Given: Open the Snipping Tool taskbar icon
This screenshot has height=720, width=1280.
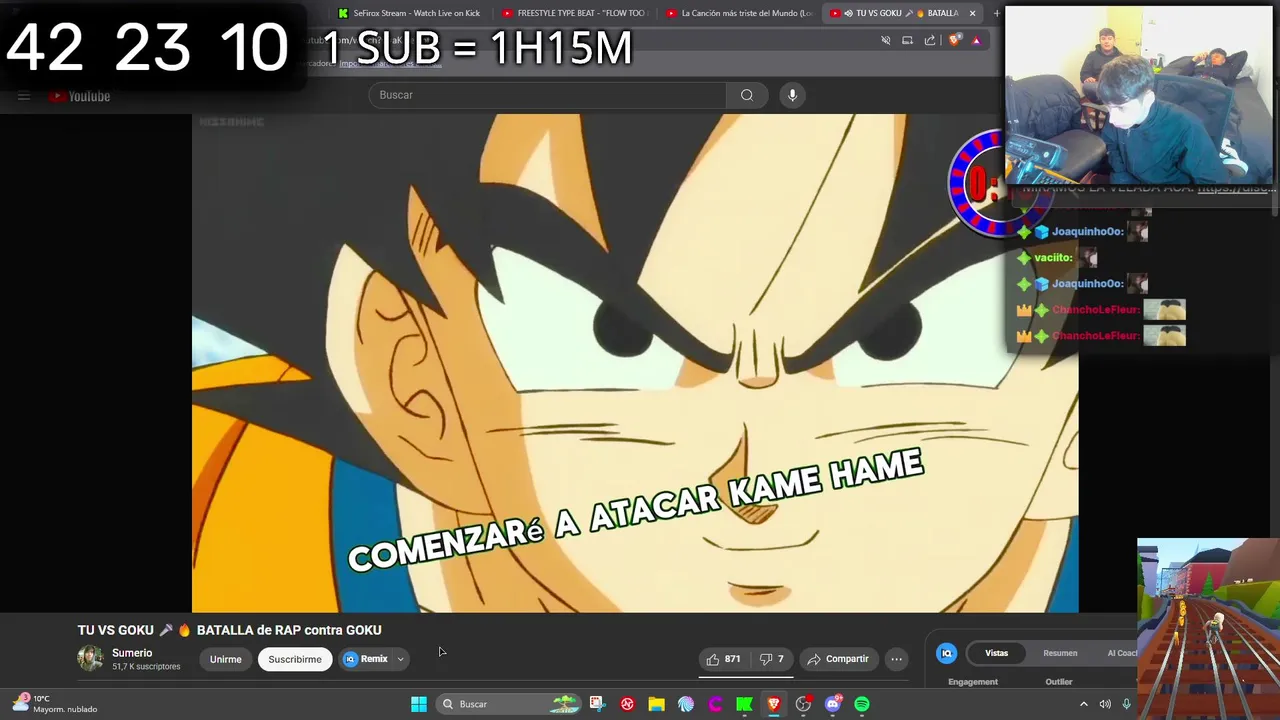Looking at the screenshot, I should (597, 704).
